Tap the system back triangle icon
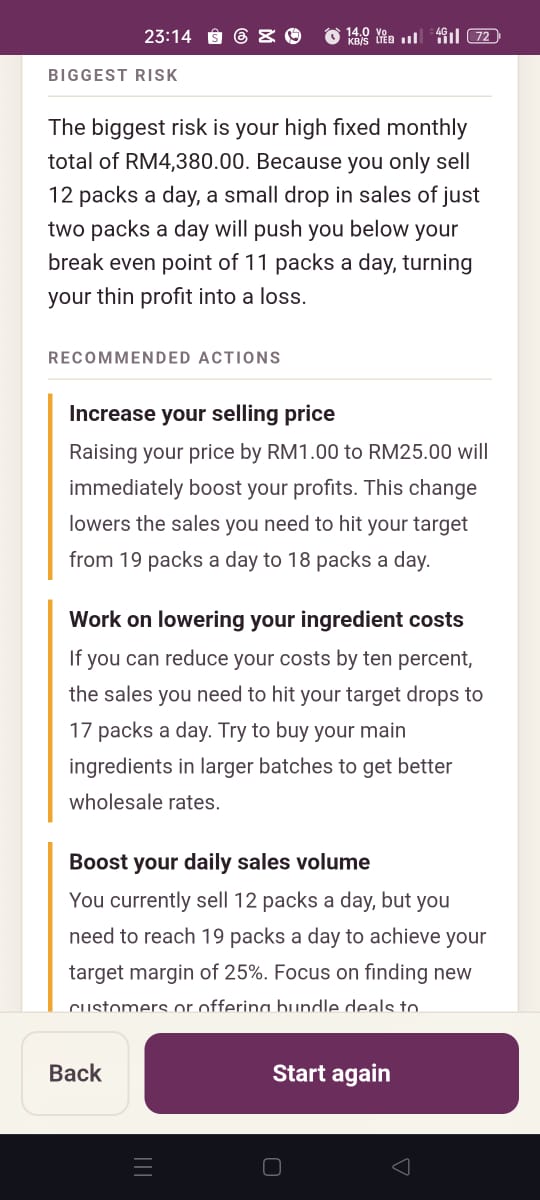540x1200 pixels. pos(400,1167)
